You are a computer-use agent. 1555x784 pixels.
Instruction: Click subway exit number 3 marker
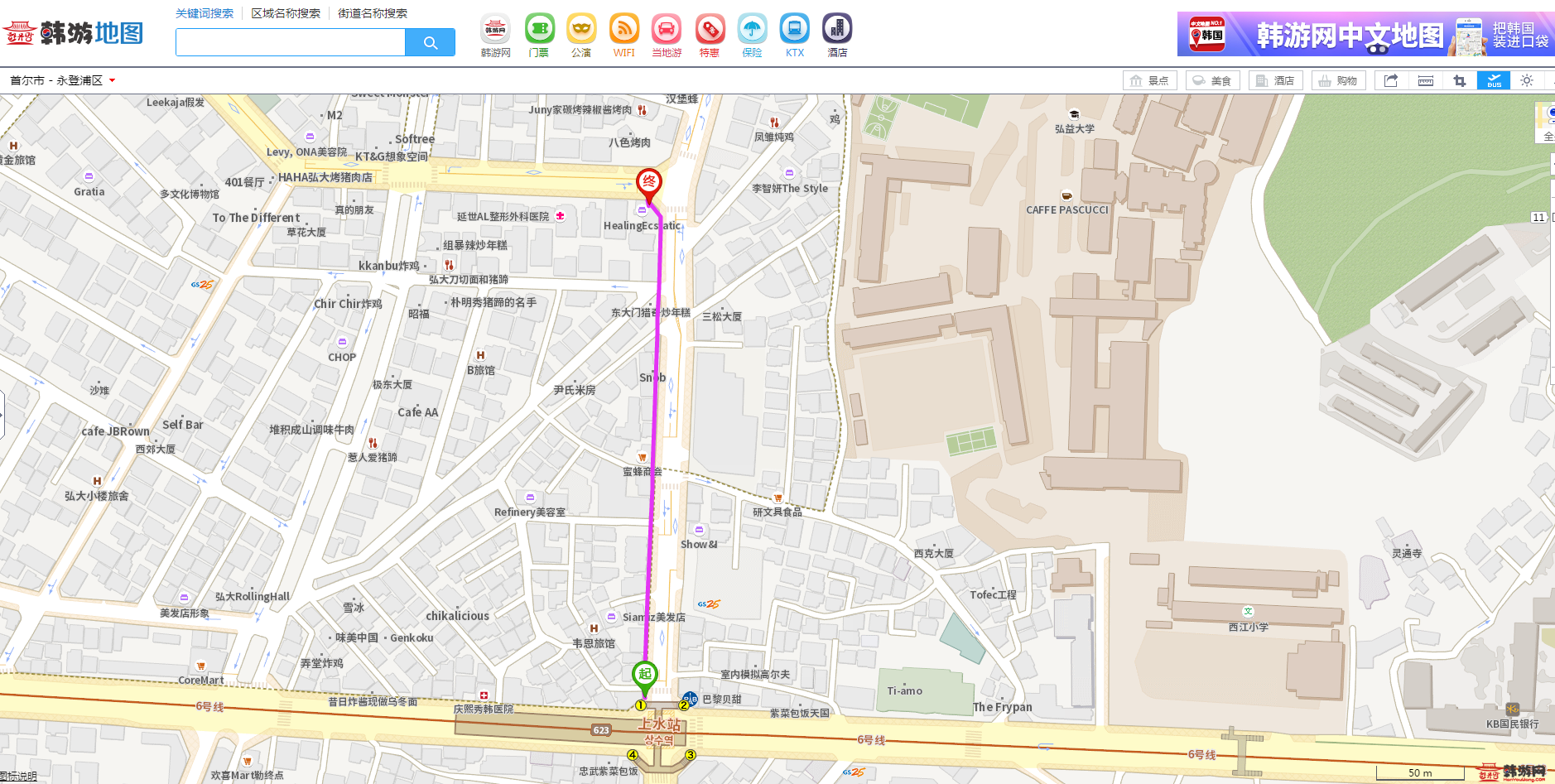pos(690,755)
